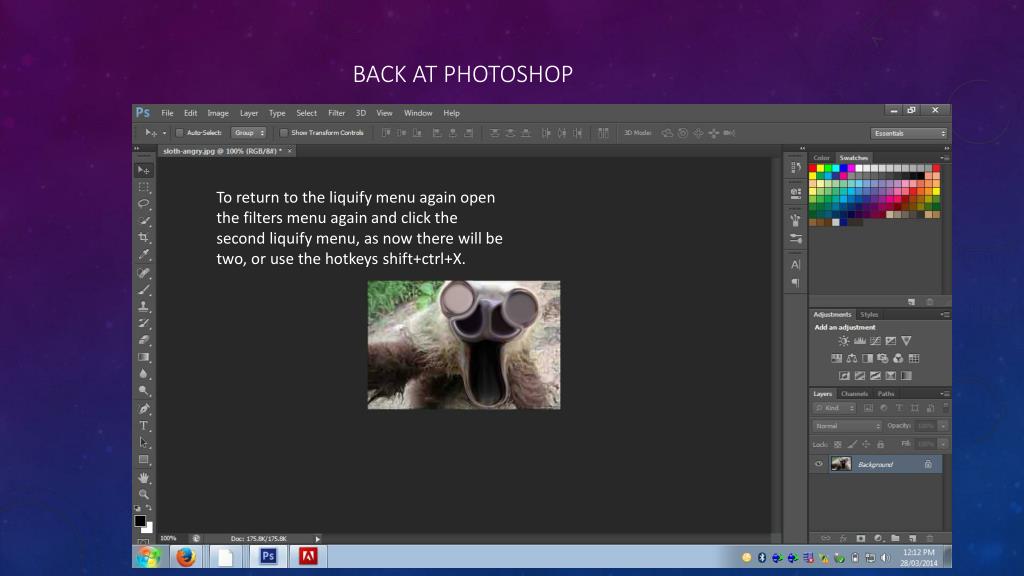Click the Windows Start button

tap(148, 557)
